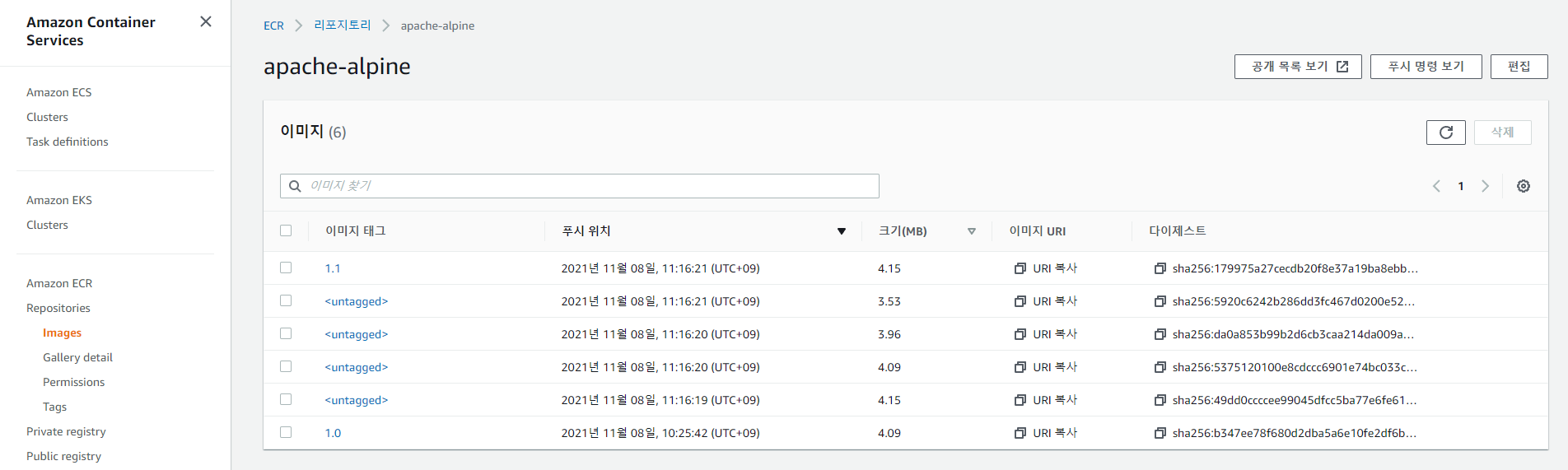Select checkbox for image tag 1.1
Screen dimensions: 1568x470
(286, 268)
